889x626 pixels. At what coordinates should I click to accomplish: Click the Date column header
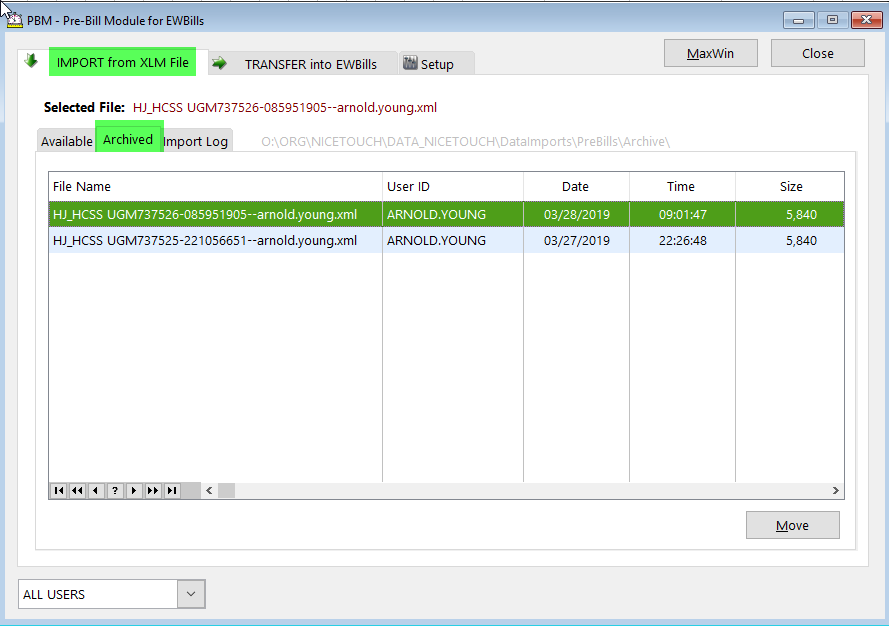click(x=576, y=187)
